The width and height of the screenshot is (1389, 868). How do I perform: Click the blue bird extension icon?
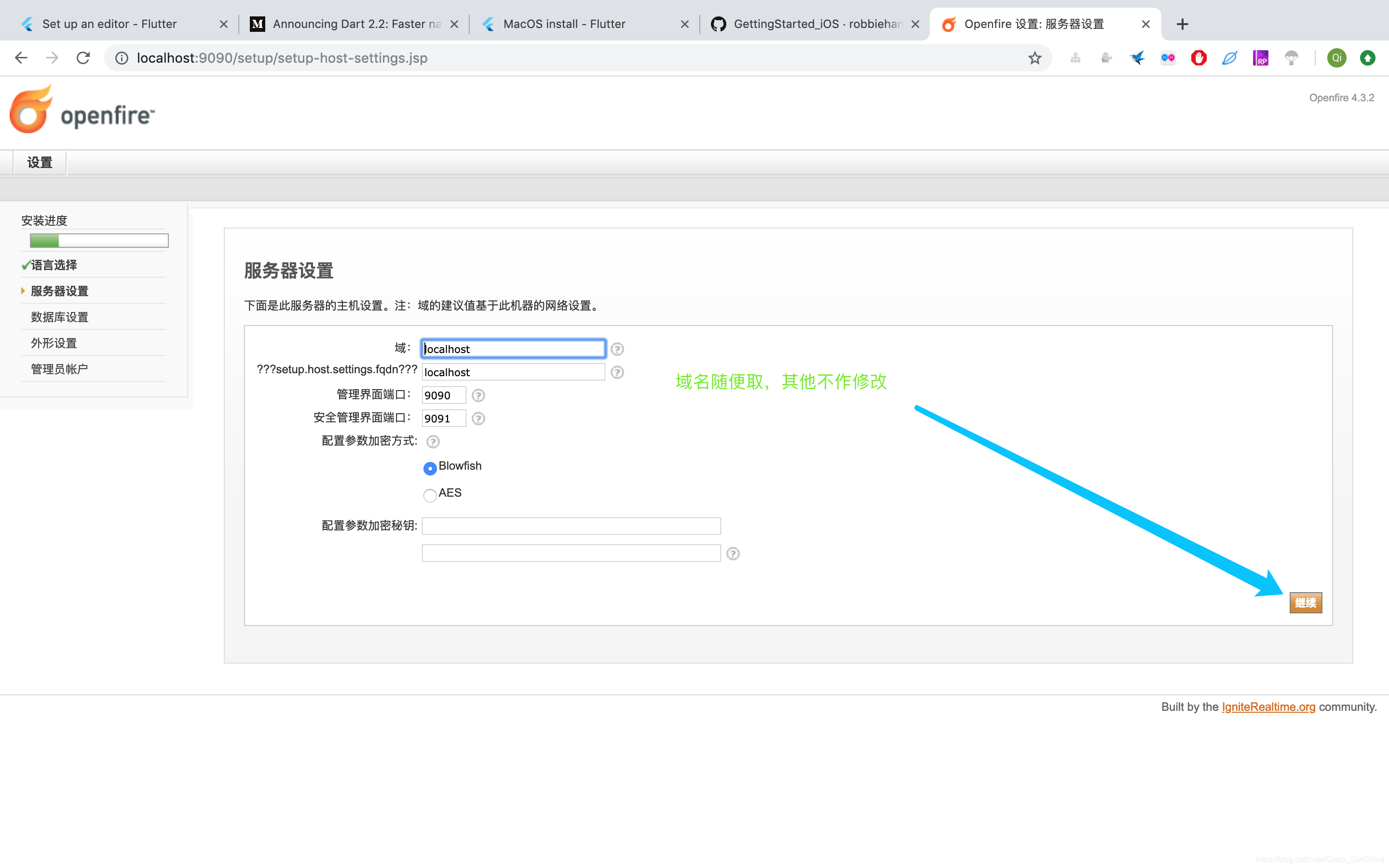1137,58
